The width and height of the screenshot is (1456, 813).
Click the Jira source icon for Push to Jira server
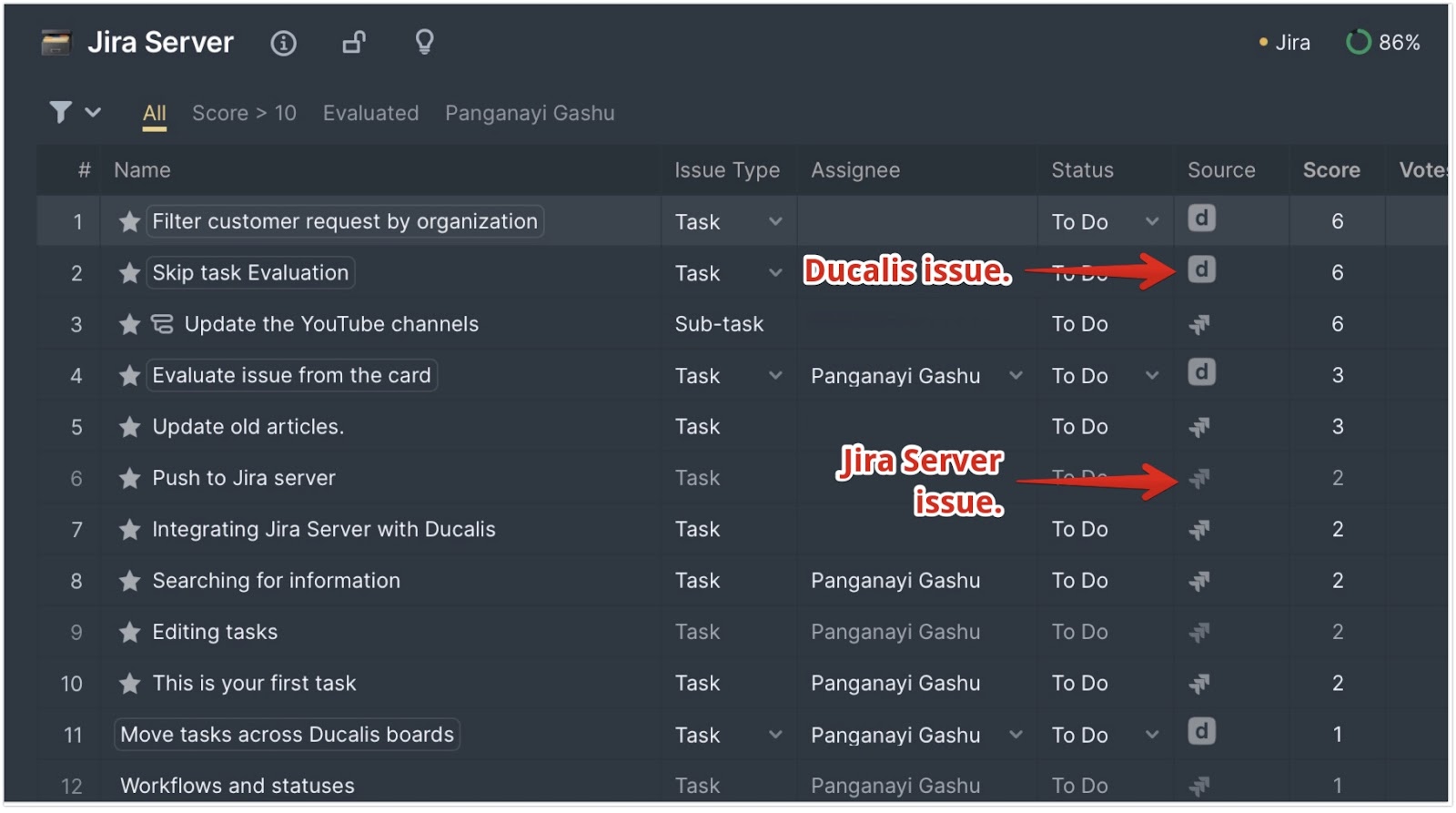tap(1200, 478)
